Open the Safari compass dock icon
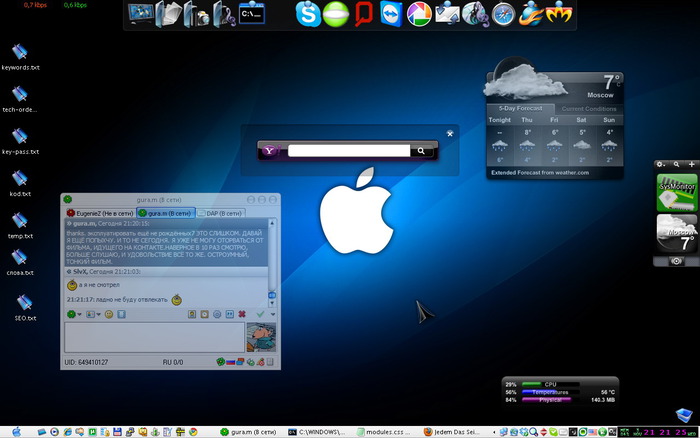This screenshot has width=700, height=438. tap(503, 15)
